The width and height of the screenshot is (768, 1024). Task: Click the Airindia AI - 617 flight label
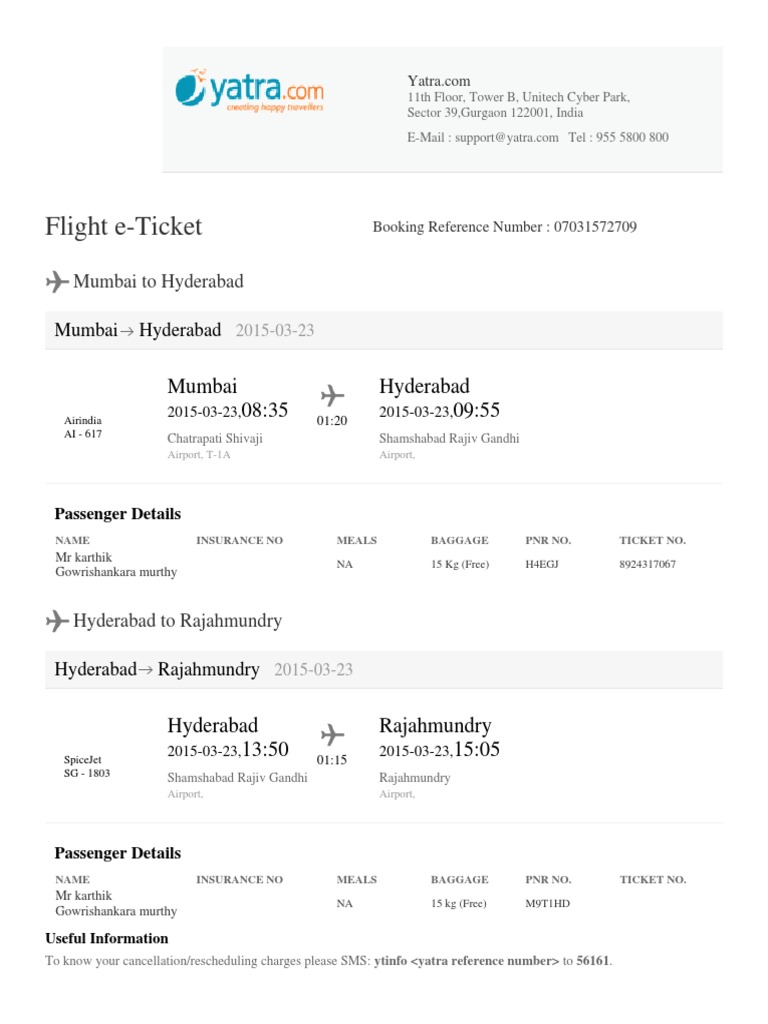pyautogui.click(x=83, y=427)
